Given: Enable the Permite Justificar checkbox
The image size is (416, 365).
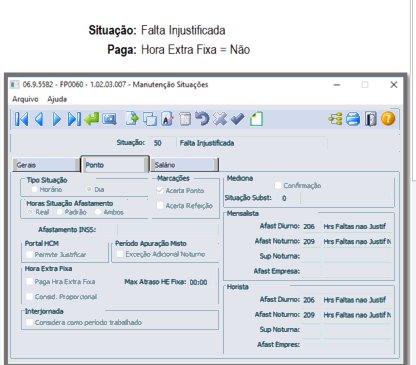Looking at the screenshot, I should 30,254.
